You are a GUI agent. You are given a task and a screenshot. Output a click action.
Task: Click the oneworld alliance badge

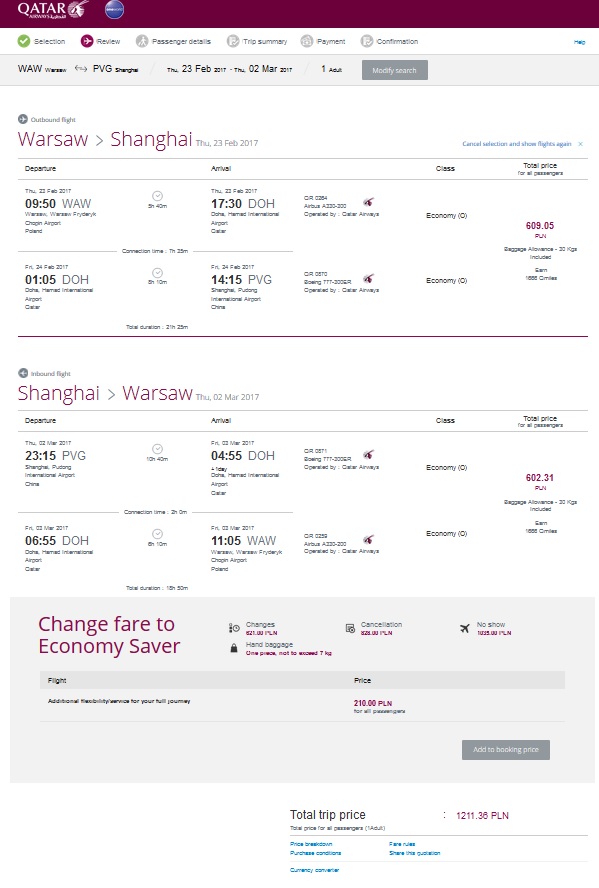coord(114,10)
